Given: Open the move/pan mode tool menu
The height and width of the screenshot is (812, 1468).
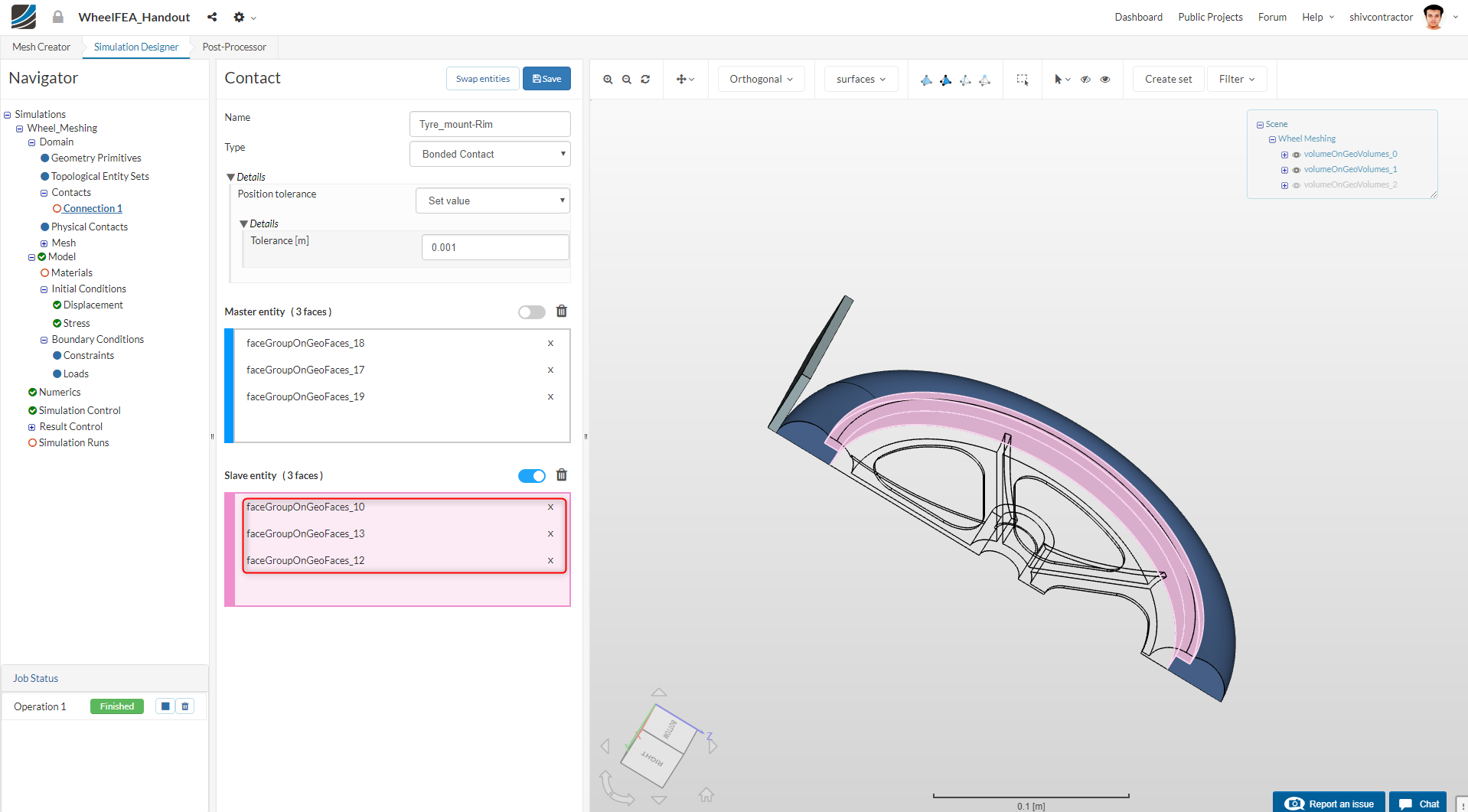Looking at the screenshot, I should coord(685,80).
